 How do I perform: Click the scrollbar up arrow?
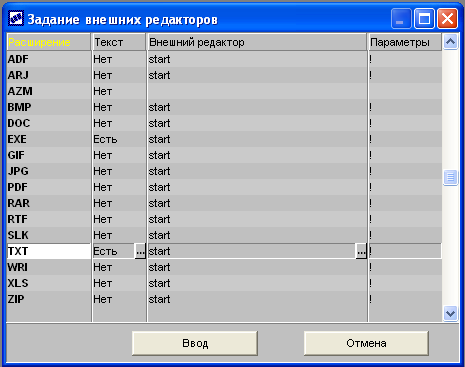pos(450,42)
